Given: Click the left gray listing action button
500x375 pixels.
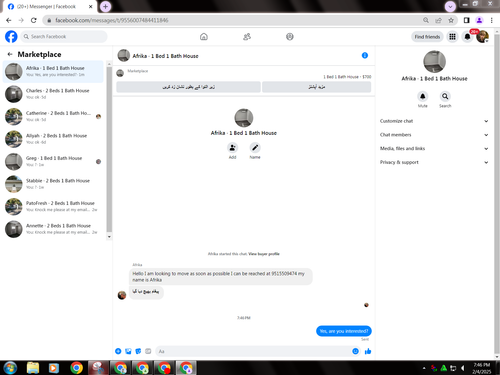Looking at the screenshot, I should [x=188, y=87].
